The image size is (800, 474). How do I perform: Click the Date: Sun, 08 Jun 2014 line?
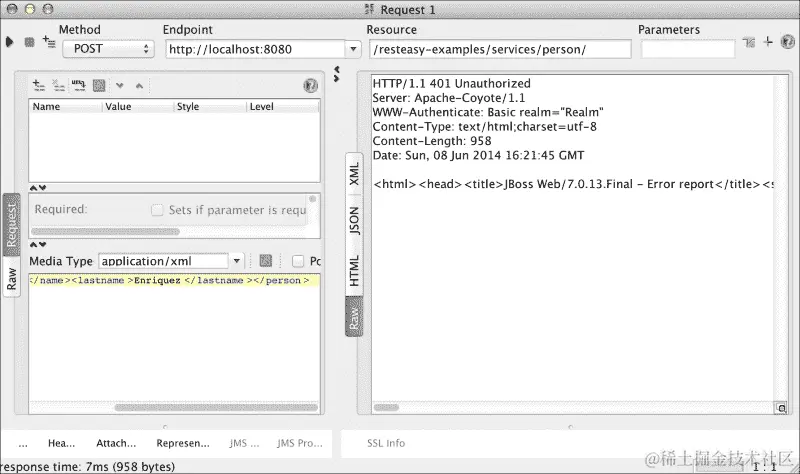point(478,155)
